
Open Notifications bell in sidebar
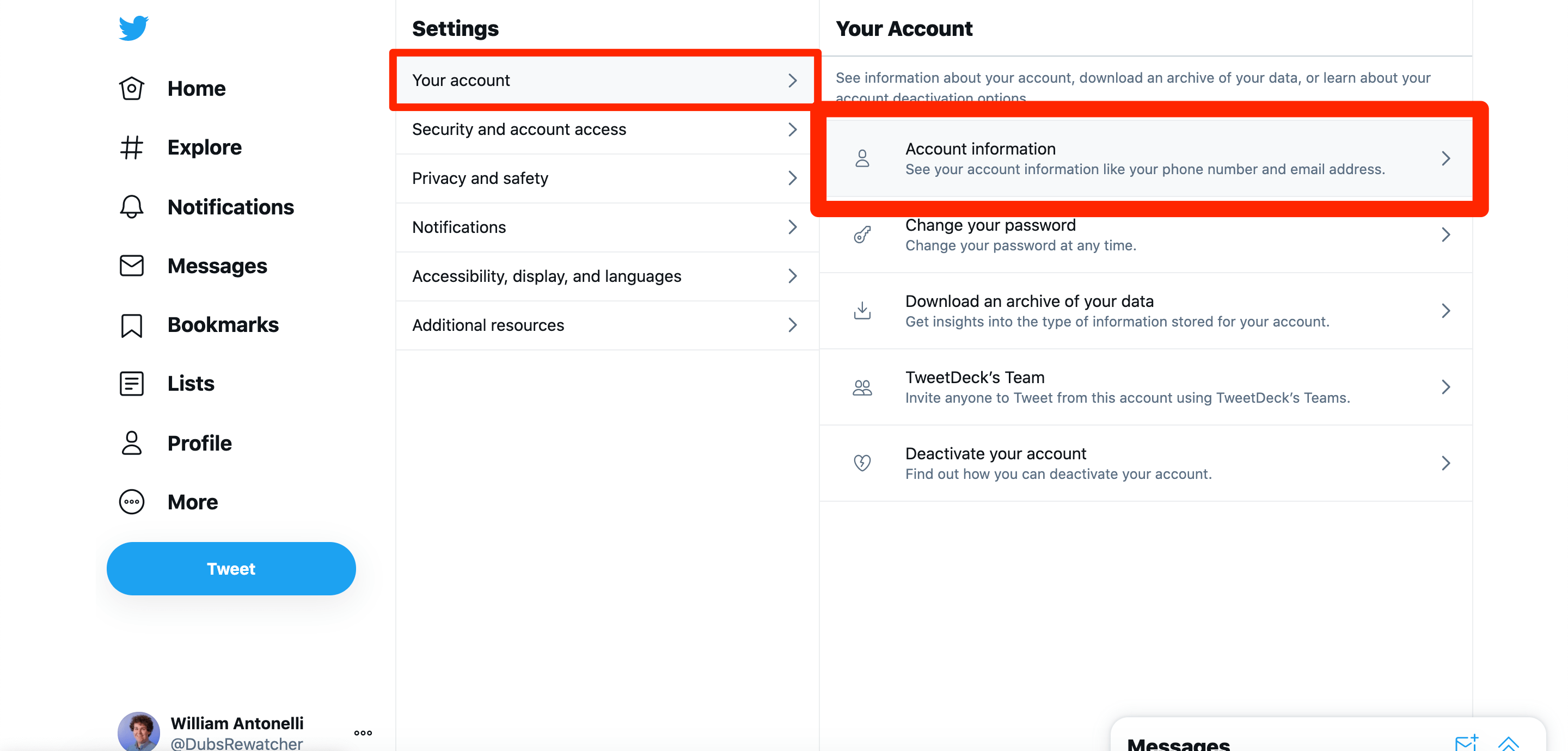tap(131, 207)
